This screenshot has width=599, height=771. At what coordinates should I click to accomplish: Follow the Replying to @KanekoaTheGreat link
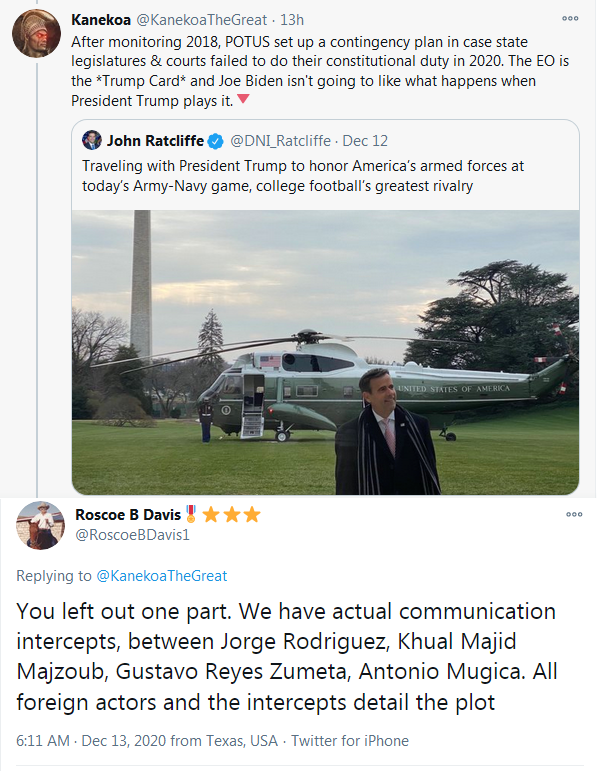[x=162, y=576]
